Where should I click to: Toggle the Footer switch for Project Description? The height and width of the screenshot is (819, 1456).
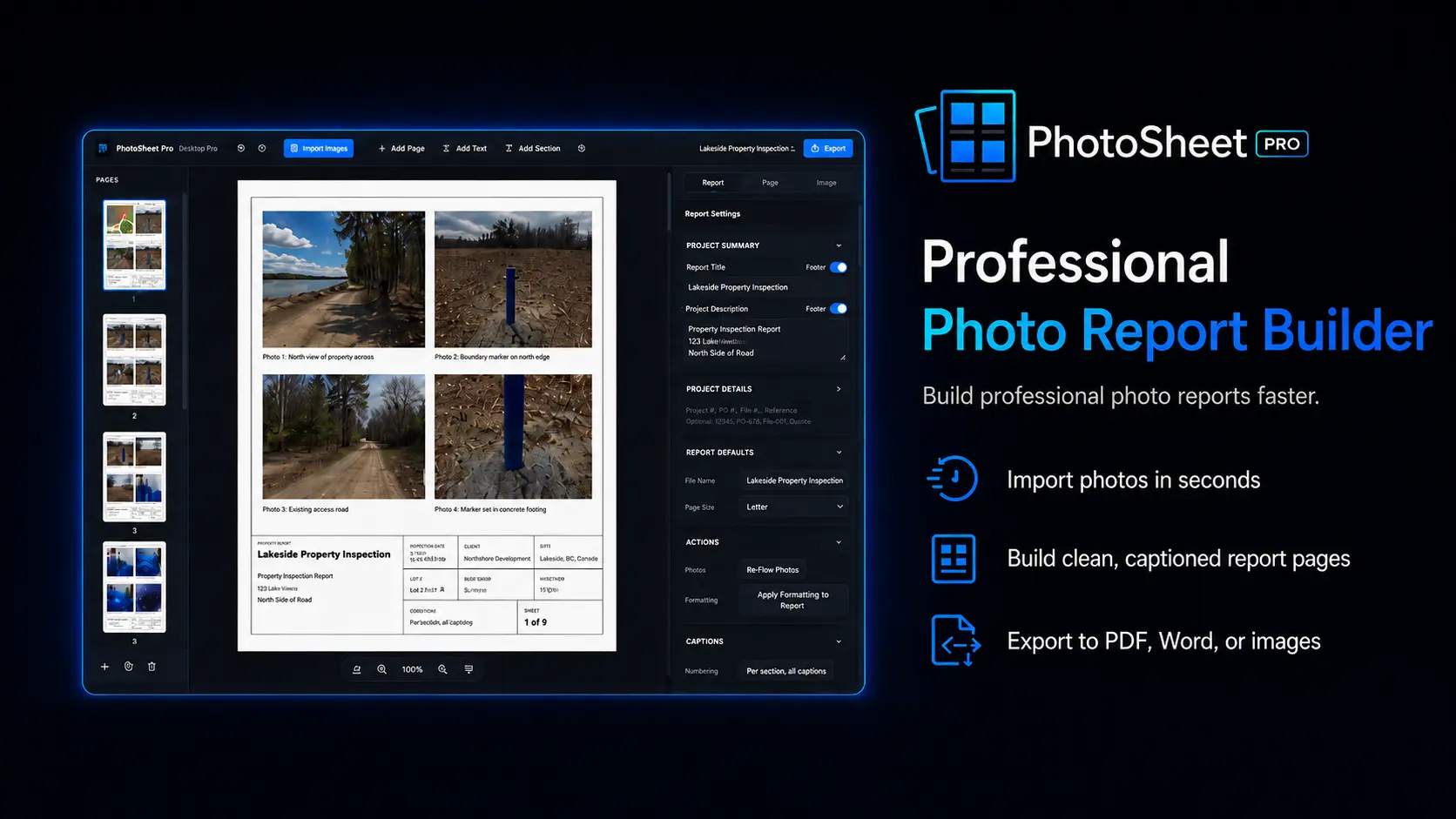pos(839,309)
